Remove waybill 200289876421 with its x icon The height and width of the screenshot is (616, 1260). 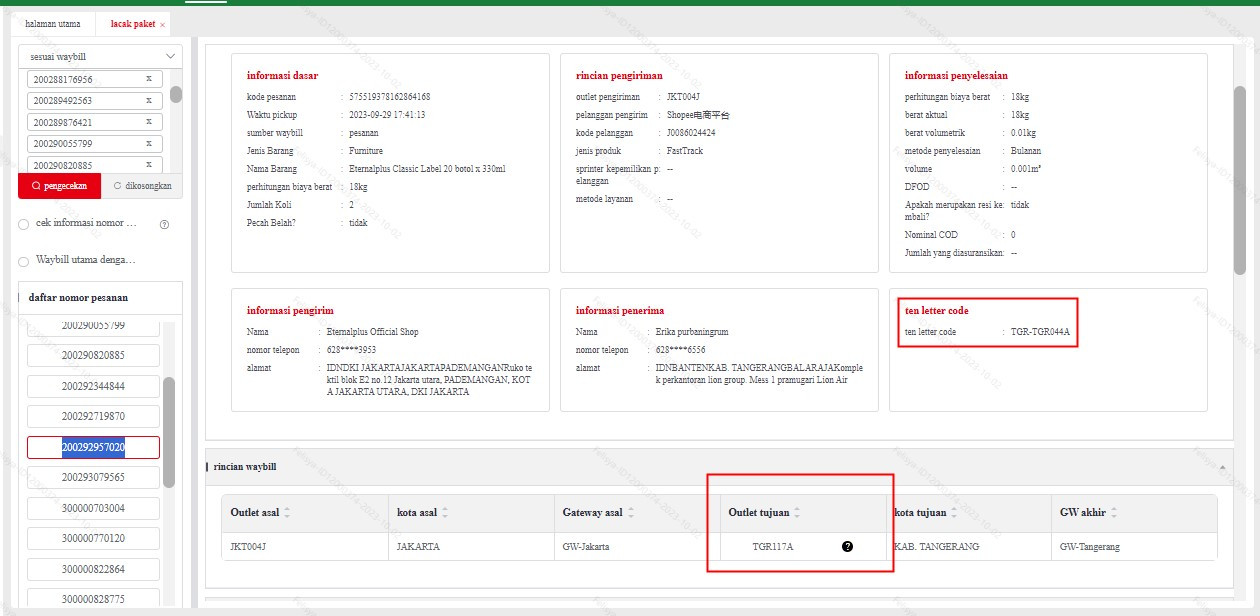tap(148, 122)
